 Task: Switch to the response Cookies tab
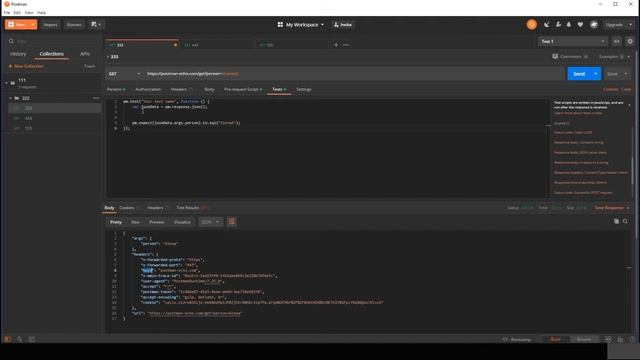click(129, 208)
